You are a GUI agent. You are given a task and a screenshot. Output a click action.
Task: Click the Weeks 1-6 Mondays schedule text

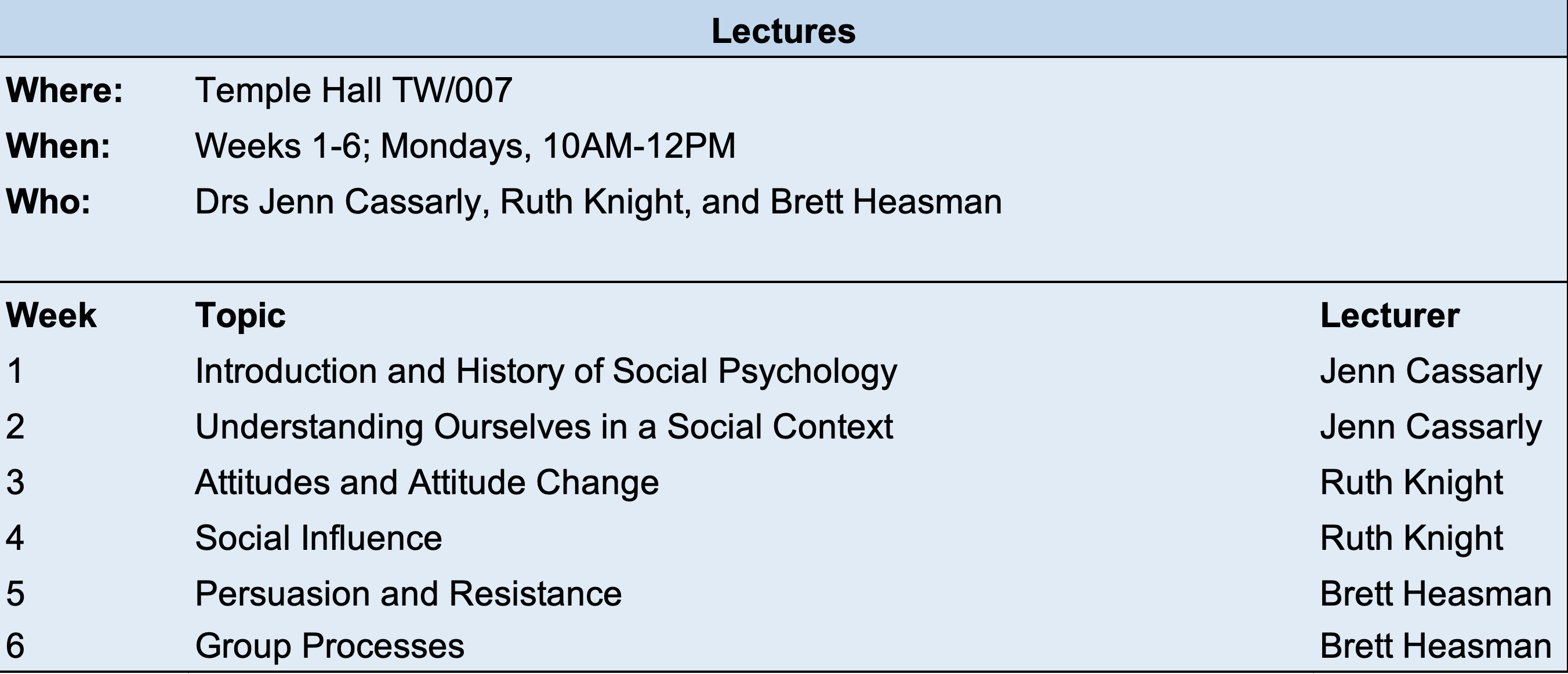pos(465,146)
